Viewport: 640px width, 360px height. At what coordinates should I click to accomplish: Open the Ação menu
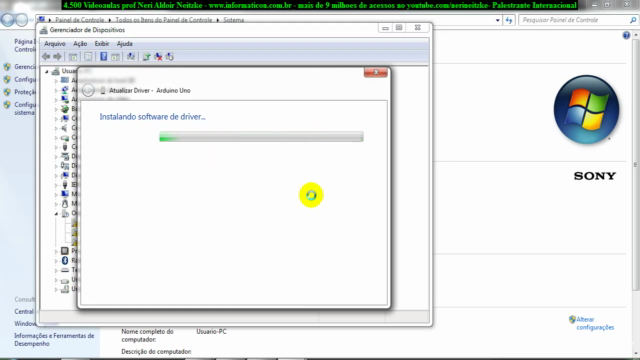(x=80, y=44)
